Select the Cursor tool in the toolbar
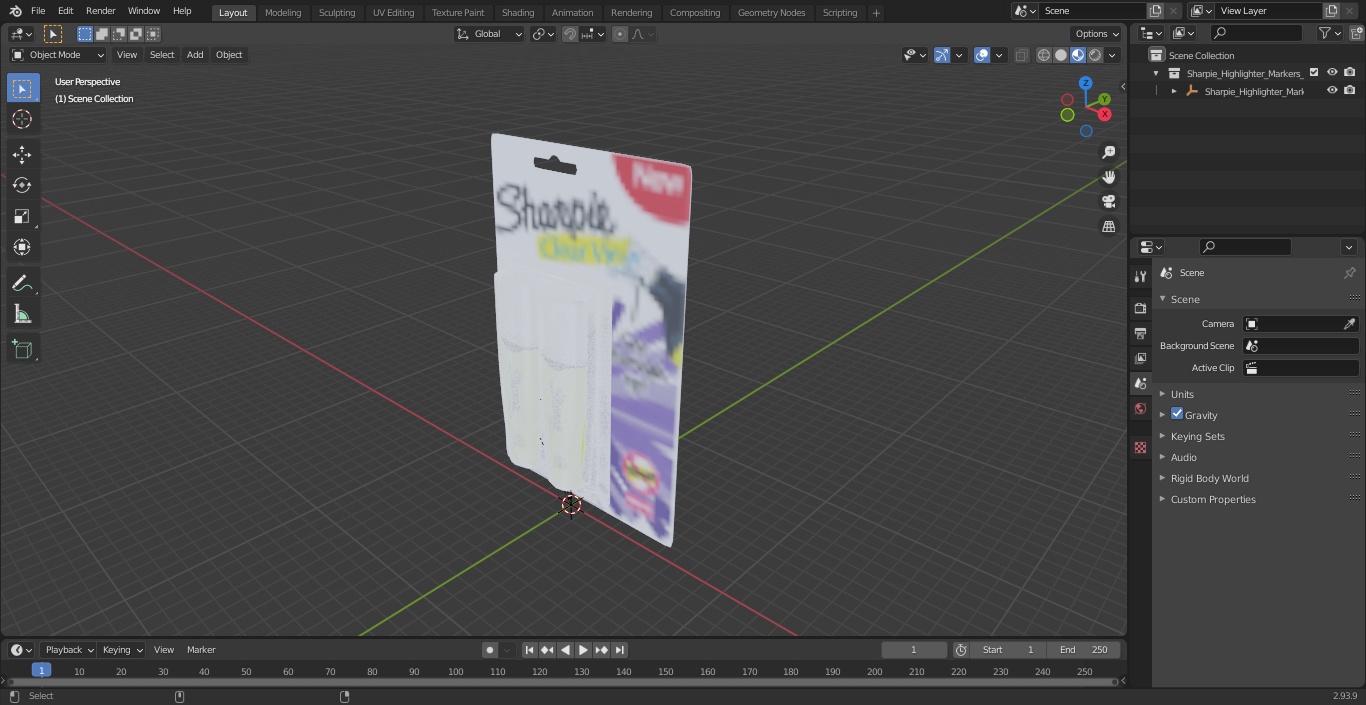1366x705 pixels. 22,119
